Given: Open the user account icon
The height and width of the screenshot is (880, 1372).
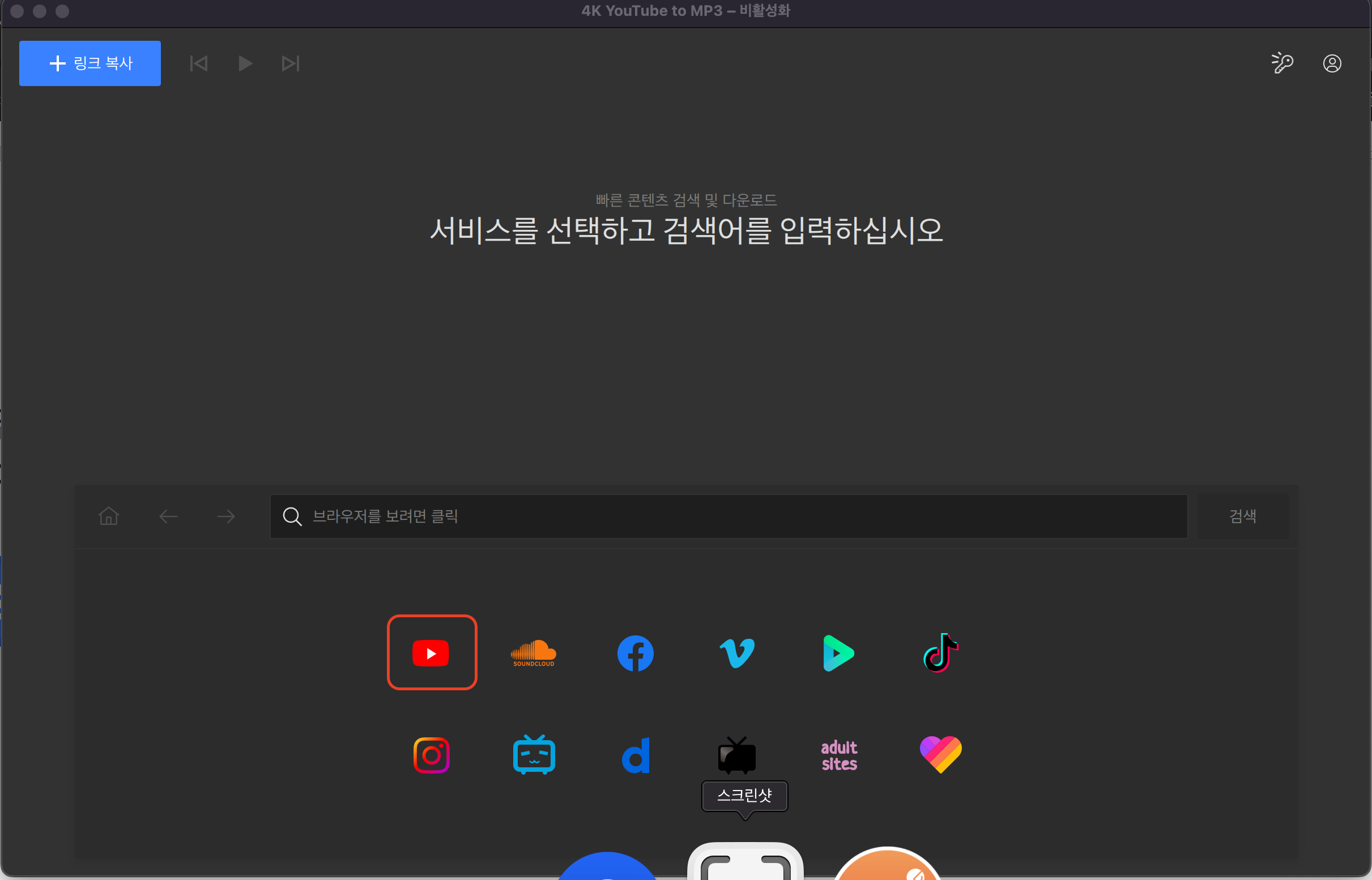Looking at the screenshot, I should [x=1332, y=63].
